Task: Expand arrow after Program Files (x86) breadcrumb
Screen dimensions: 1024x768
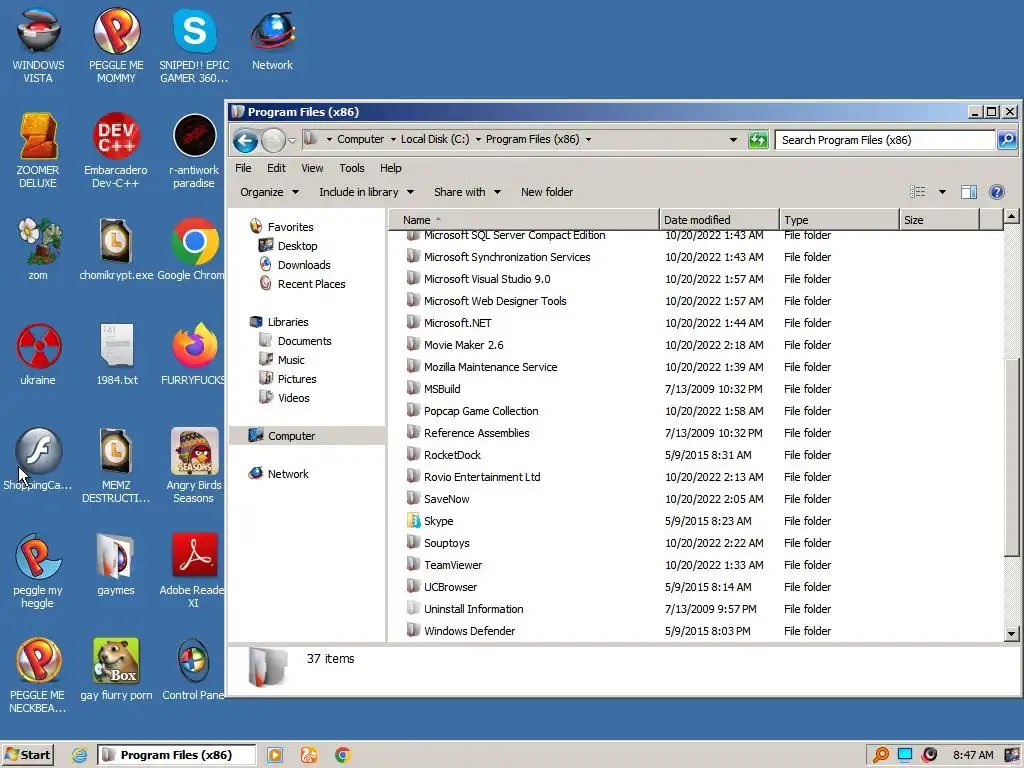Action: coord(588,140)
